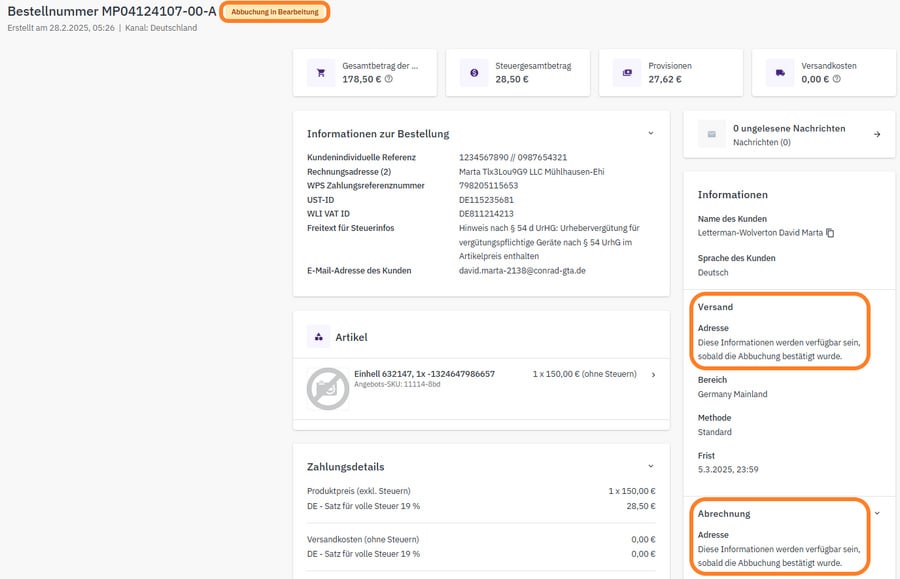Click the Artikel section icon
The height and width of the screenshot is (579, 900).
319,338
